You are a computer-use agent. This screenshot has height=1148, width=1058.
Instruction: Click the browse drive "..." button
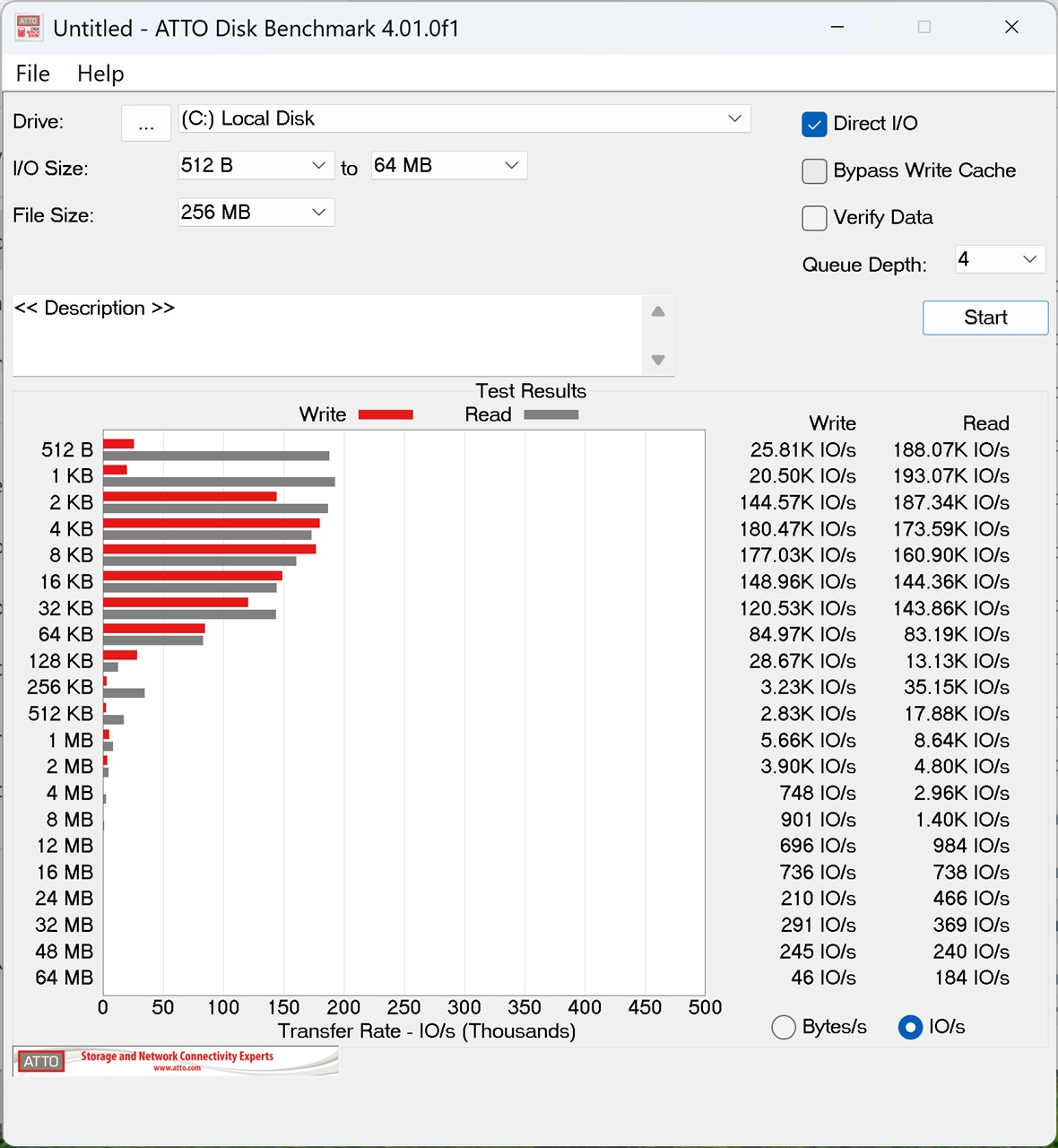pos(146,124)
